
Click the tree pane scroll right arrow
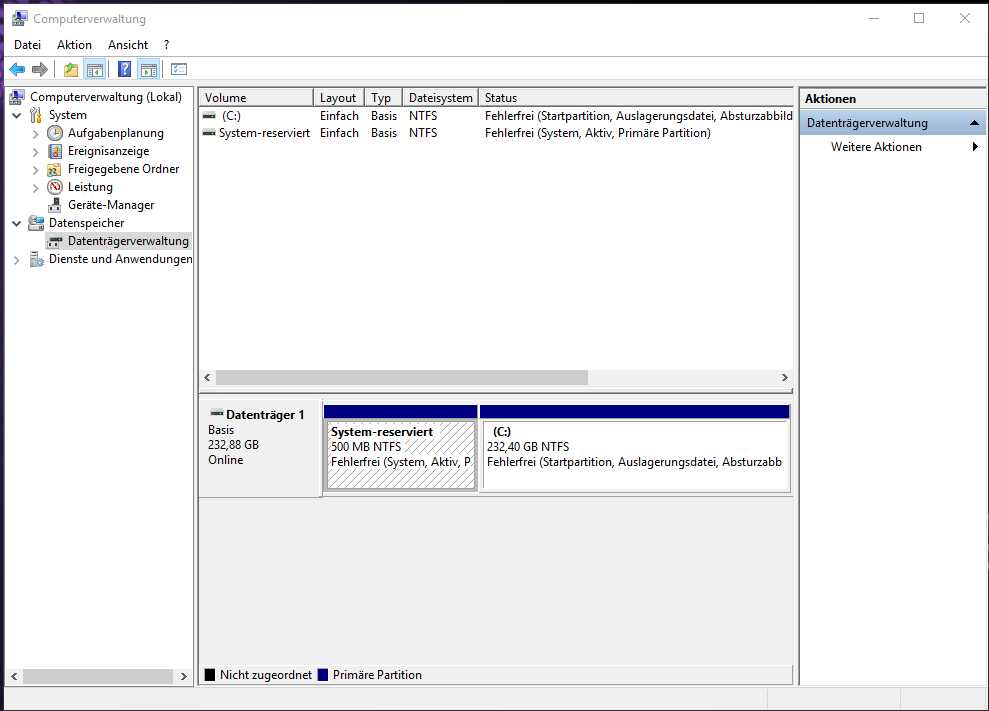point(184,676)
